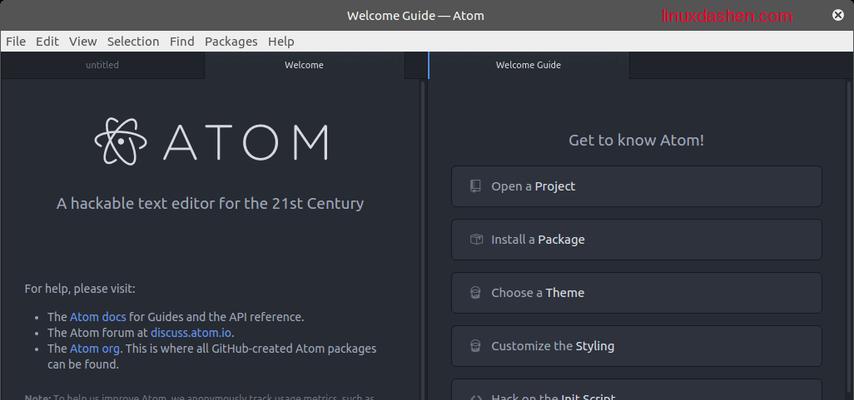Switch to the untitled tab
The width and height of the screenshot is (854, 400).
[102, 65]
